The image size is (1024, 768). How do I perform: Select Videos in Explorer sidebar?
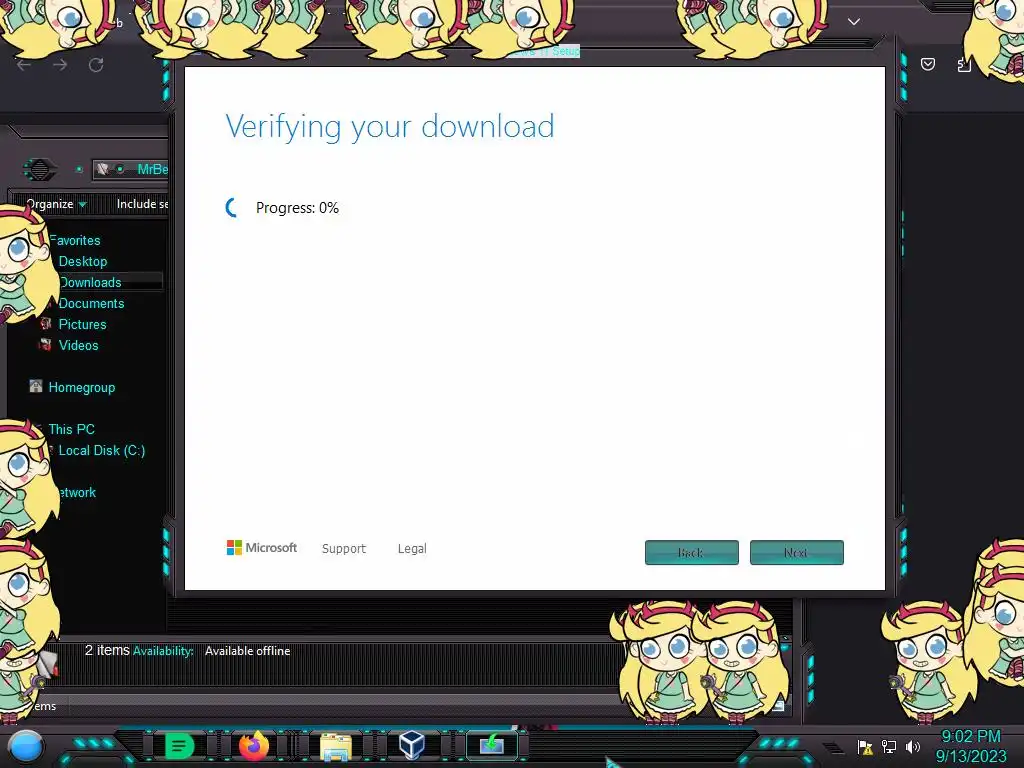point(78,345)
